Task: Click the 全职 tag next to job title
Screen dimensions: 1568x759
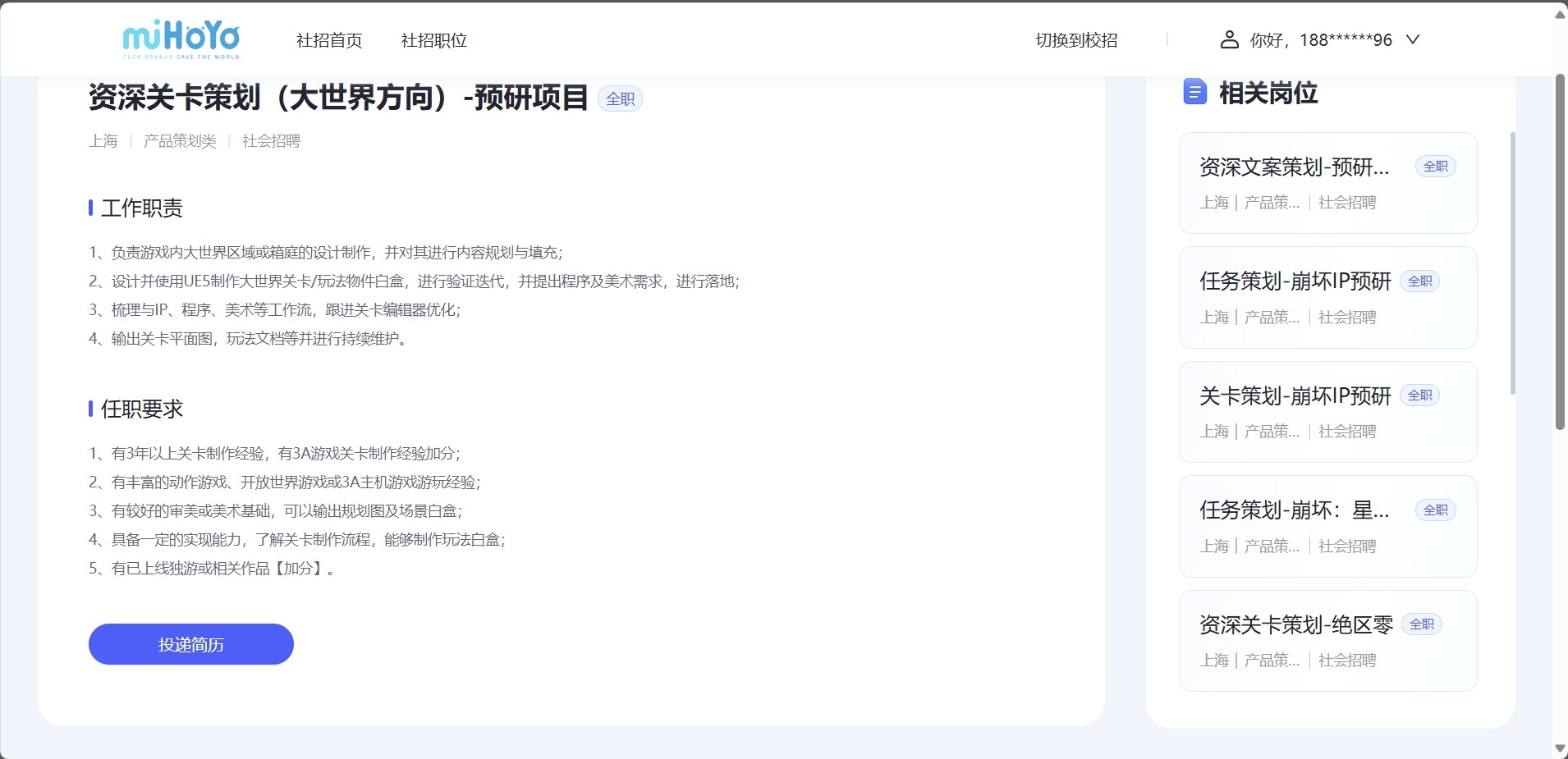Action: tap(620, 99)
